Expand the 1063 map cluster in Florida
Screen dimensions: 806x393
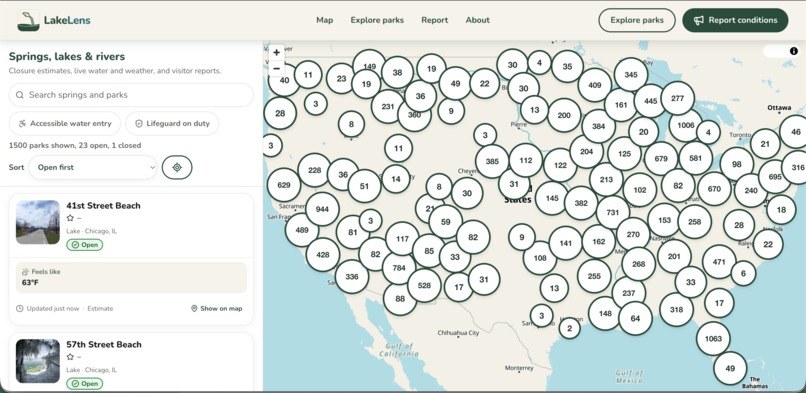pyautogui.click(x=713, y=339)
